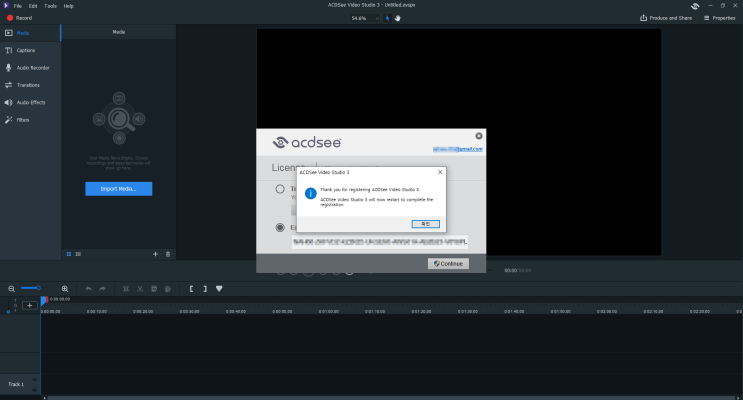
Task: Add a new track with plus button
Action: 29,305
